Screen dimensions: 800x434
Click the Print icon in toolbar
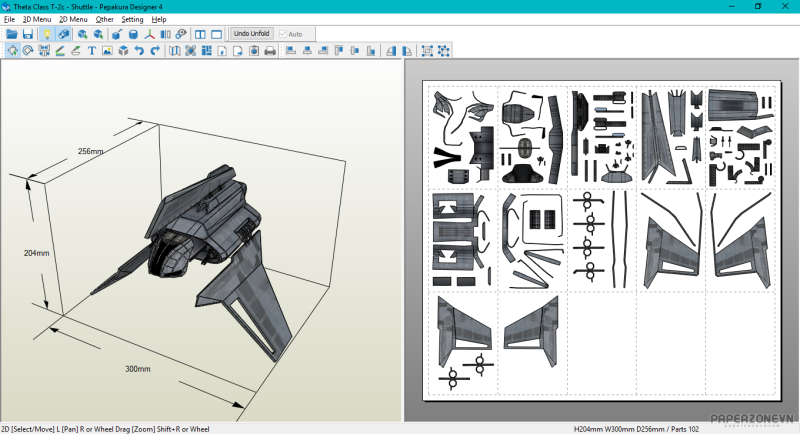[x=269, y=51]
